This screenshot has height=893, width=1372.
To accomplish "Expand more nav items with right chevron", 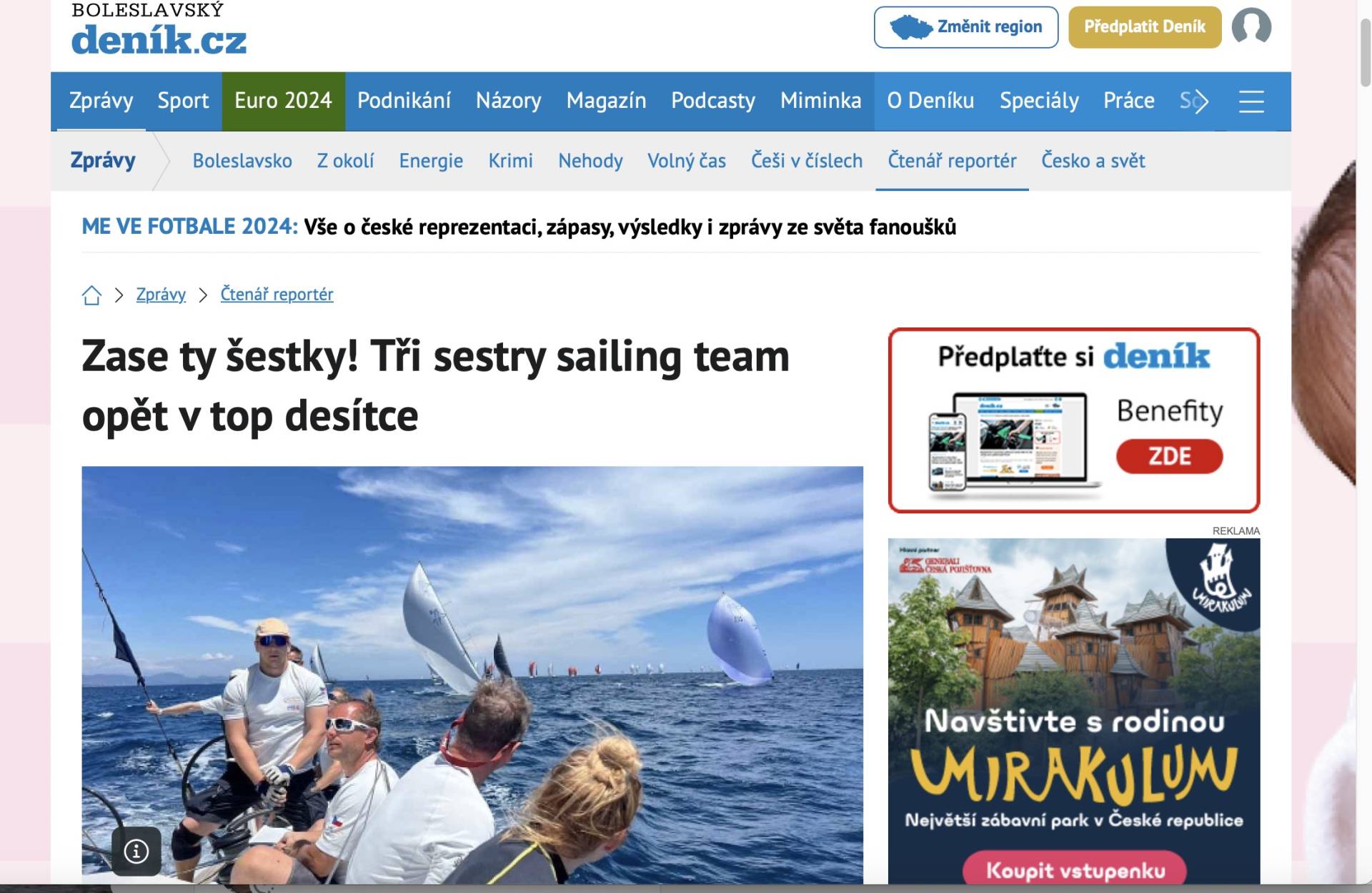I will coord(1200,102).
